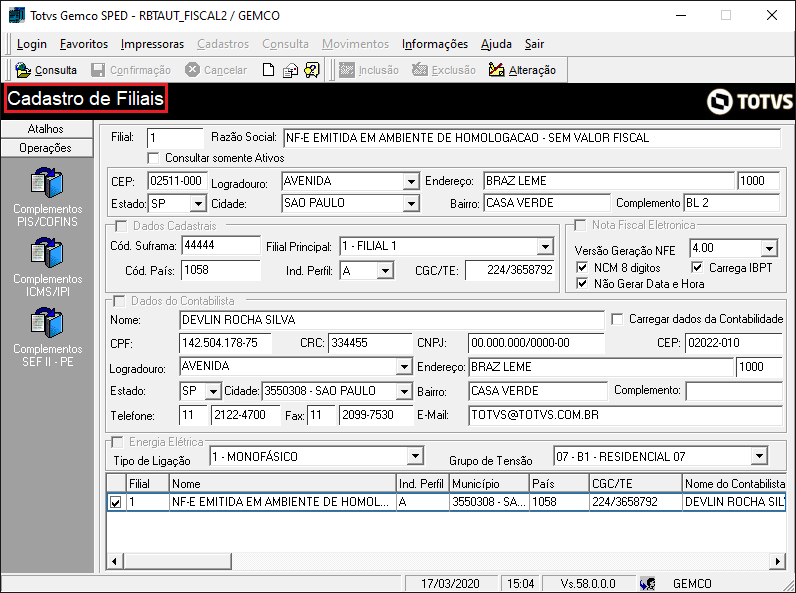
Task: Click the Filial number input field
Action: [x=175, y=138]
